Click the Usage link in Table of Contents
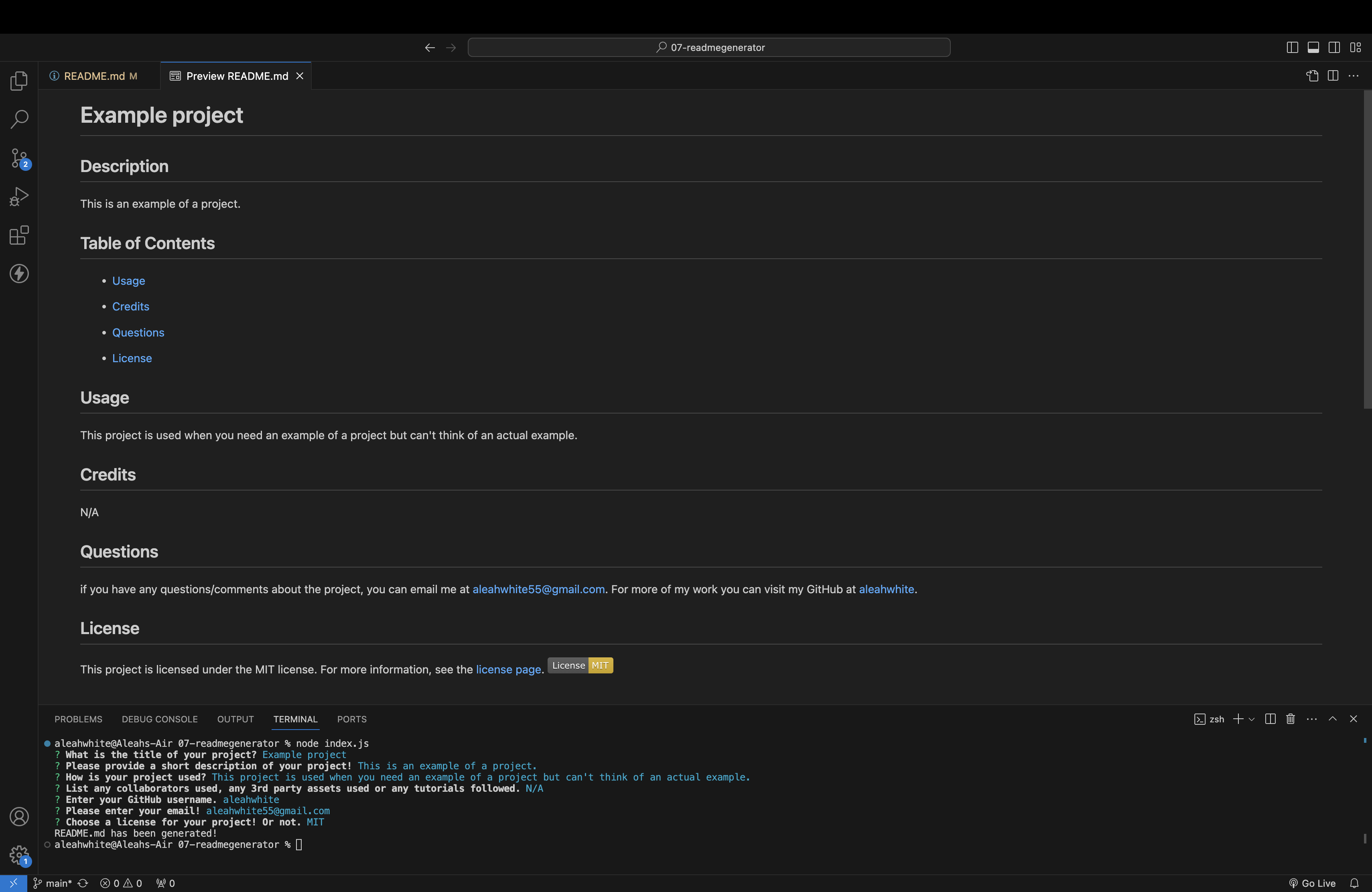Screen dimensions: 1372x892 tap(128, 281)
